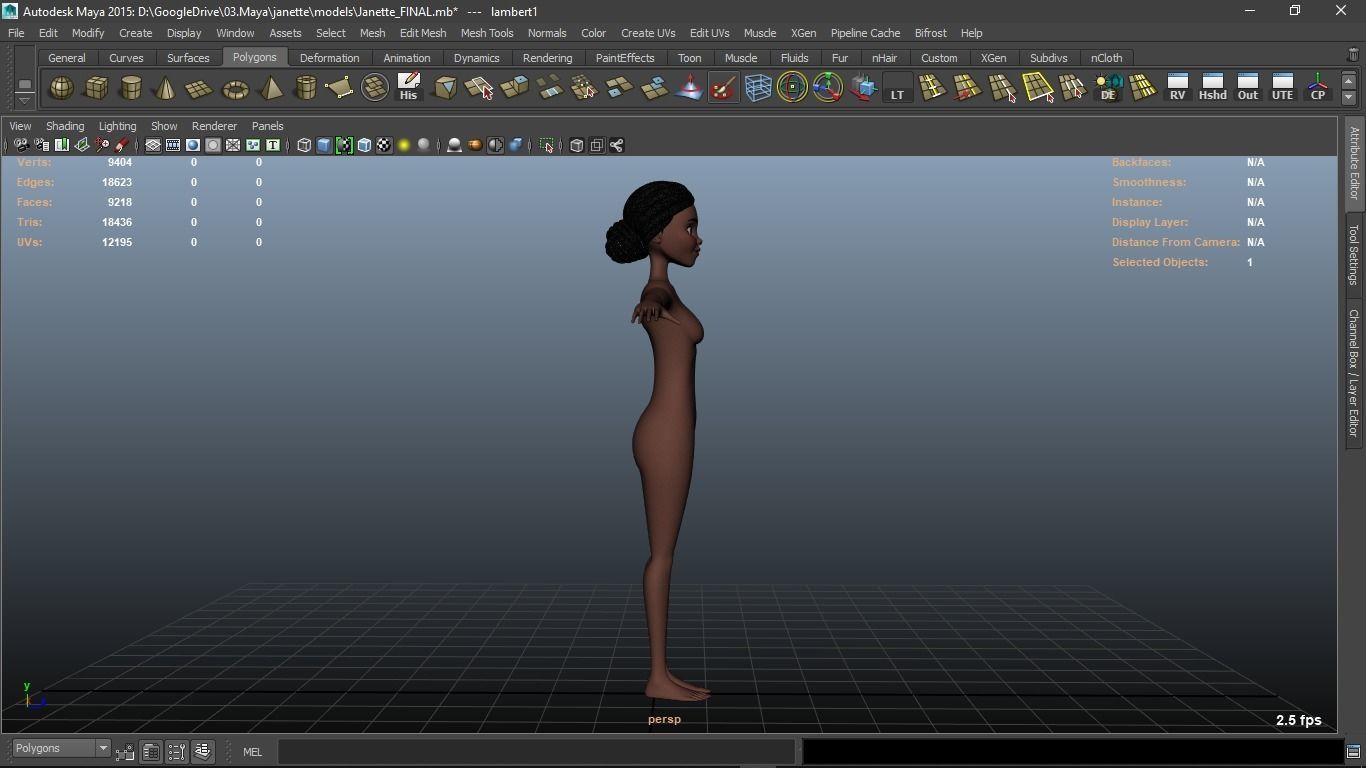The height and width of the screenshot is (768, 1366).
Task: Create a polygon cone from the shelf
Action: point(165,88)
